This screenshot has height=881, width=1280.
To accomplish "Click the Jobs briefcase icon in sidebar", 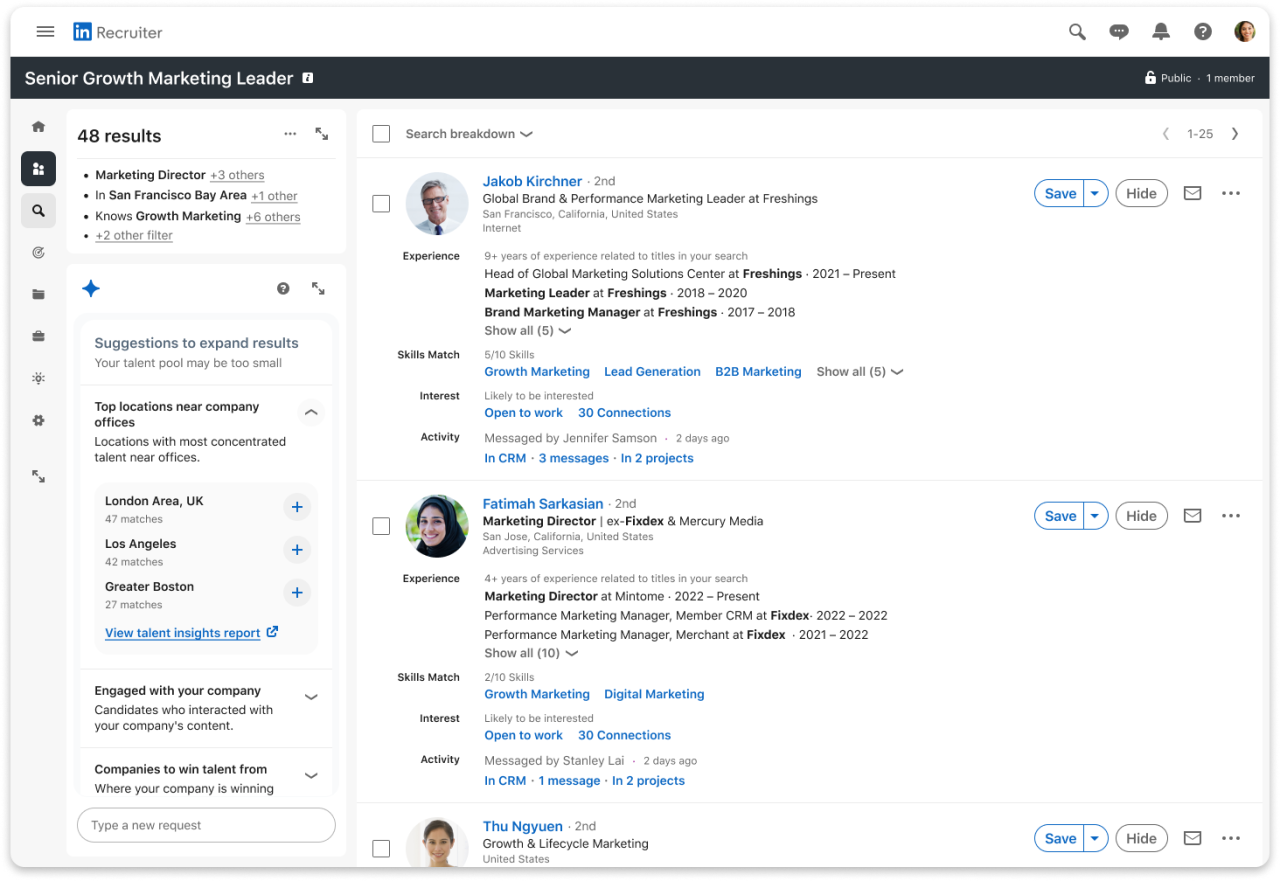I will 38,336.
